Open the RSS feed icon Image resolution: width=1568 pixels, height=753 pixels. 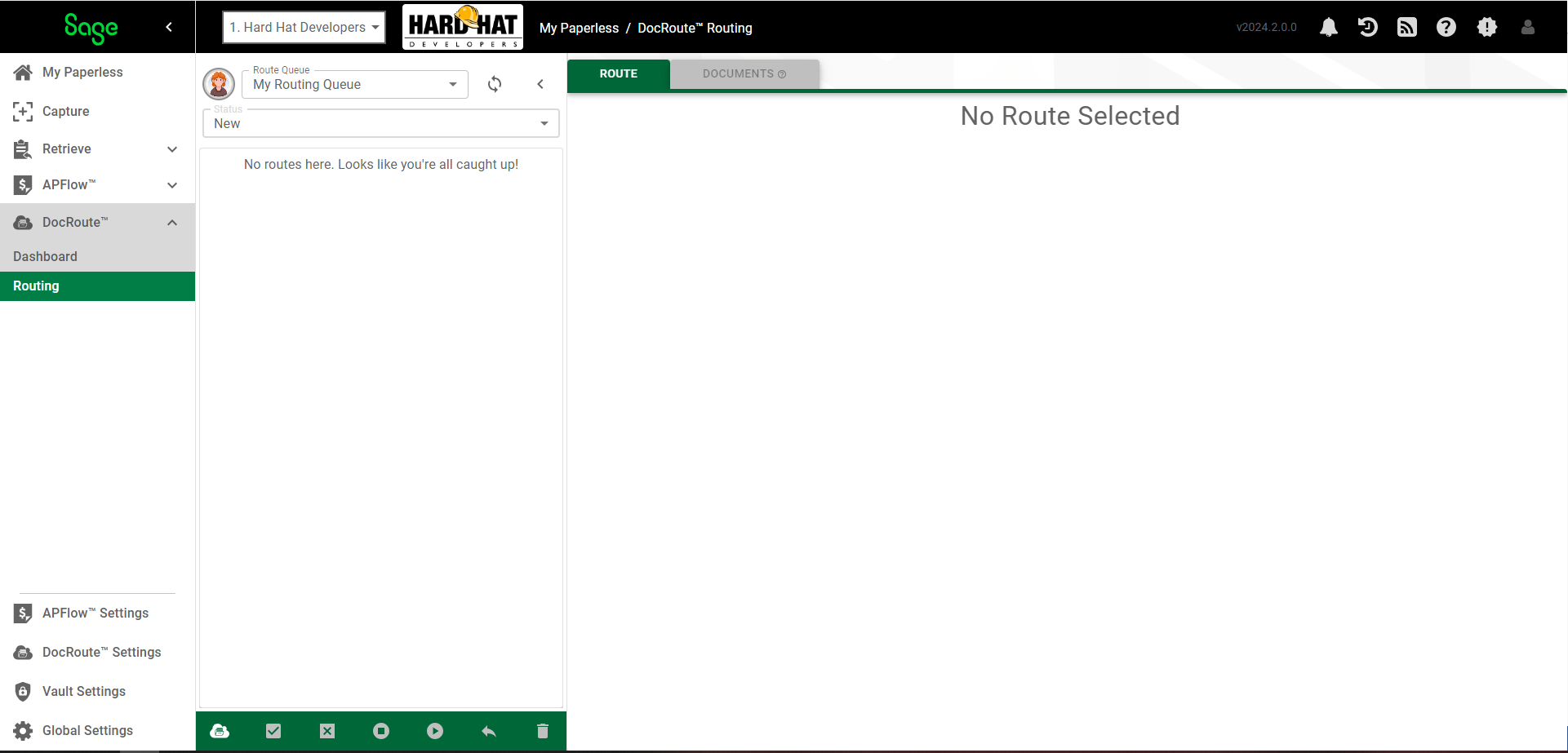1407,27
